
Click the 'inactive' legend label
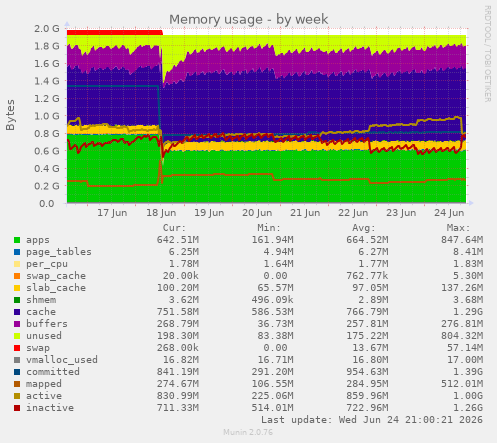coord(50,408)
